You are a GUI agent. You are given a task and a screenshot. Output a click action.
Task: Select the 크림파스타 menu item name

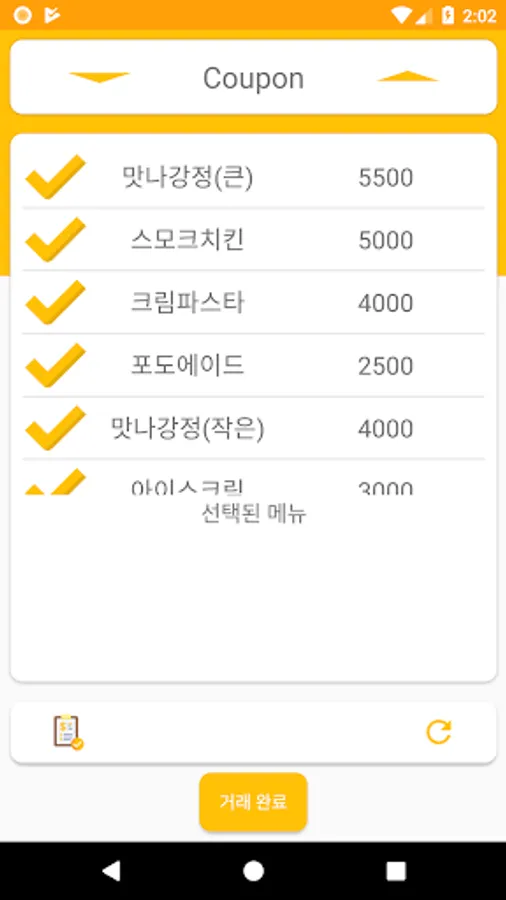pos(188,302)
